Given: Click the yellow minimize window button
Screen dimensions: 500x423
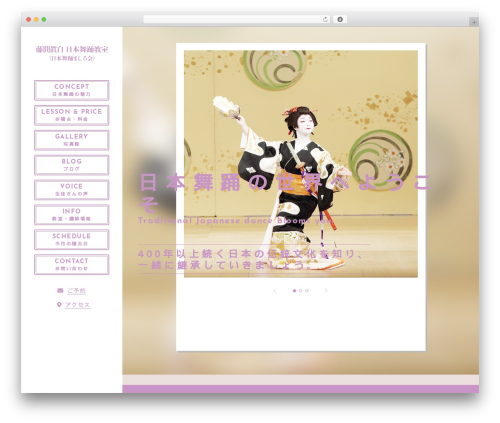Looking at the screenshot, I should (36, 20).
